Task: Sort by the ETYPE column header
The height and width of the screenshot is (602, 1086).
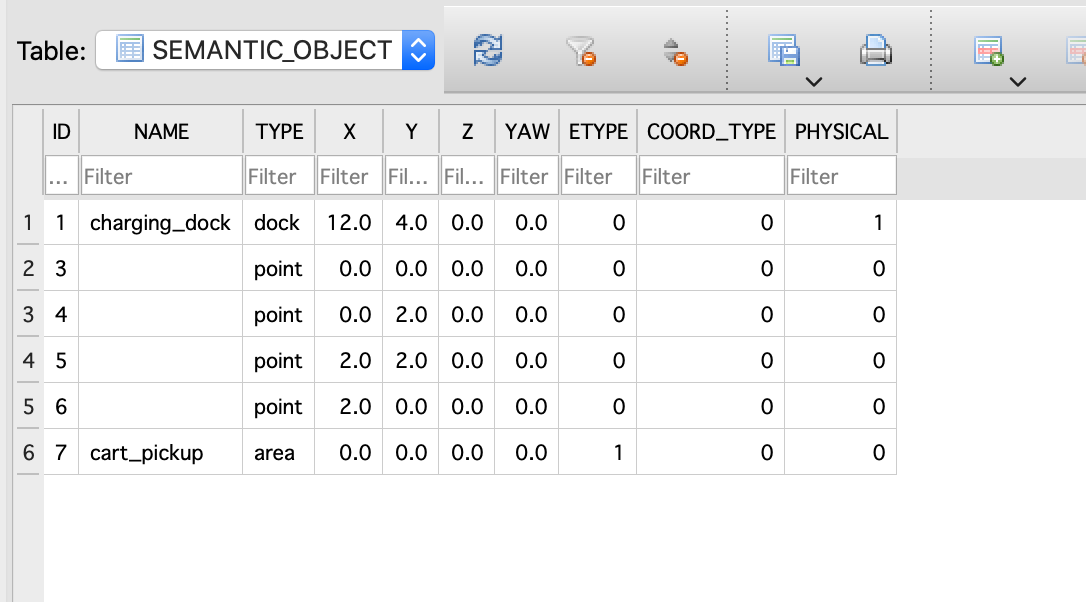Action: (598, 132)
